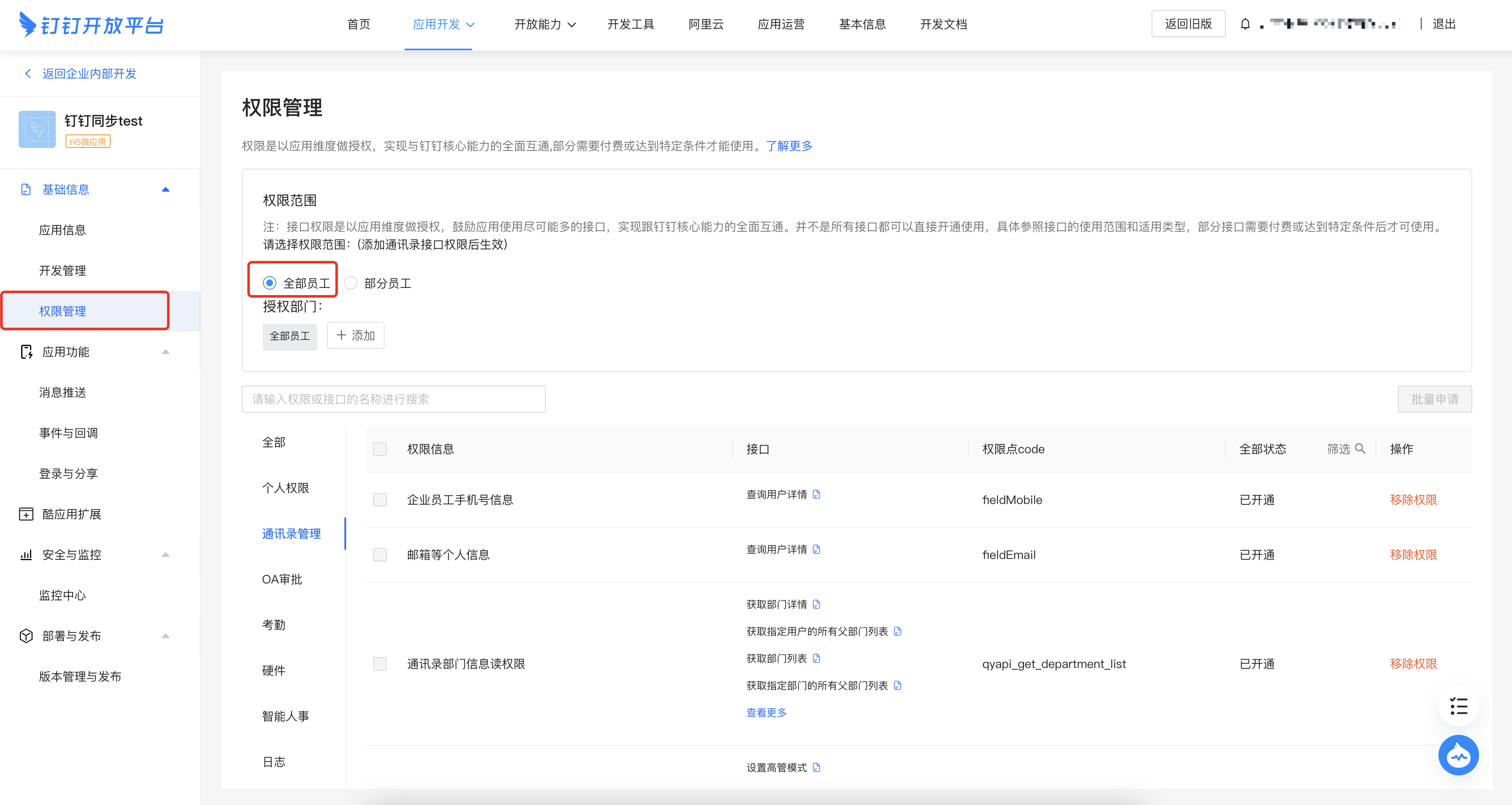The height and width of the screenshot is (805, 1512).
Task: Click 查看更多 under department interfaces
Action: tap(766, 712)
